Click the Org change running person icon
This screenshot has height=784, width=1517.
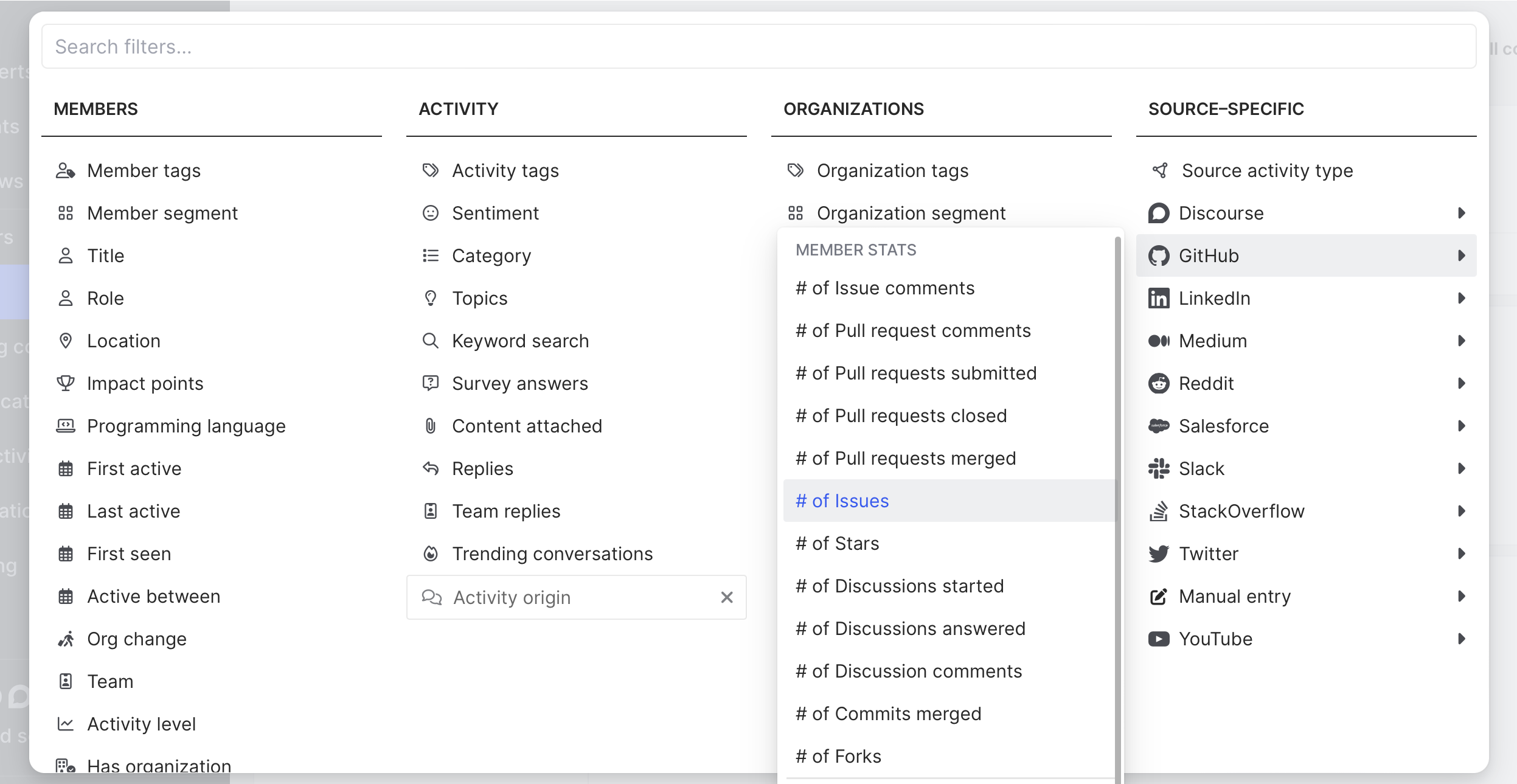[66, 639]
